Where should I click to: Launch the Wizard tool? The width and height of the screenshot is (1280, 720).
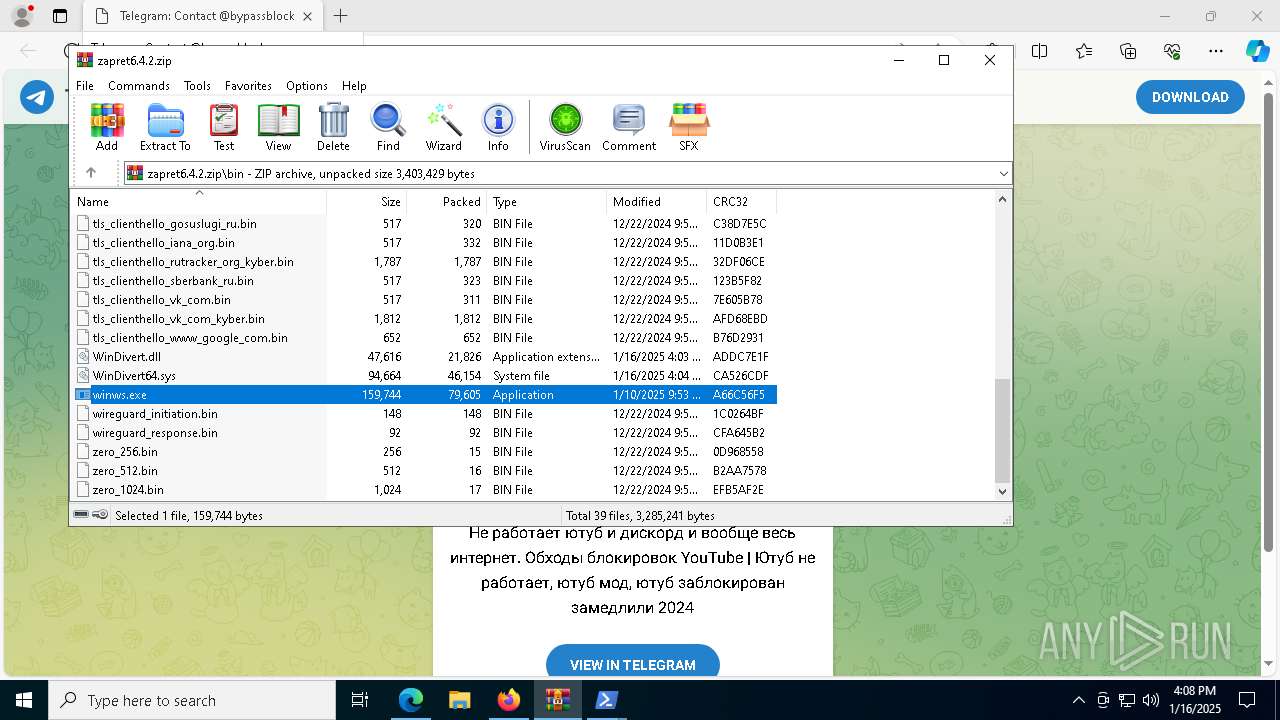pyautogui.click(x=443, y=127)
